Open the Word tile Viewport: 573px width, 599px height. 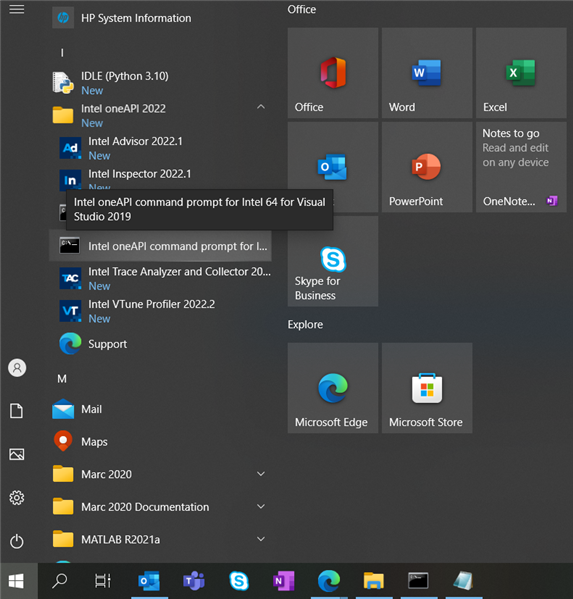click(x=427, y=73)
